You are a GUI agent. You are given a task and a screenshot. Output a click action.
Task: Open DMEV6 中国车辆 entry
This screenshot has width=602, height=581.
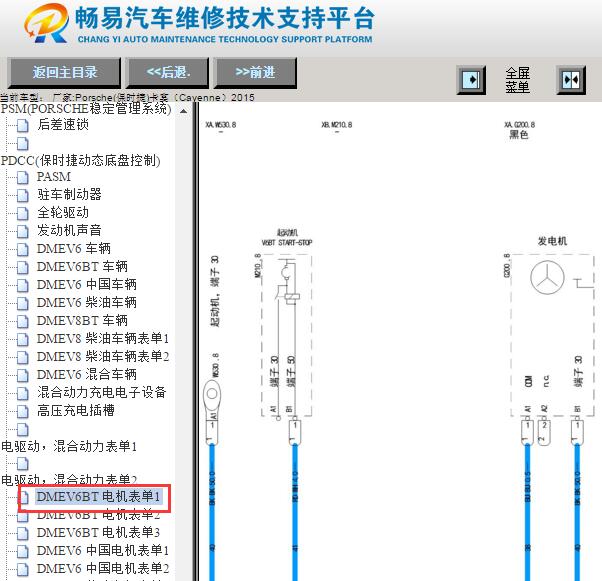pos(87,285)
